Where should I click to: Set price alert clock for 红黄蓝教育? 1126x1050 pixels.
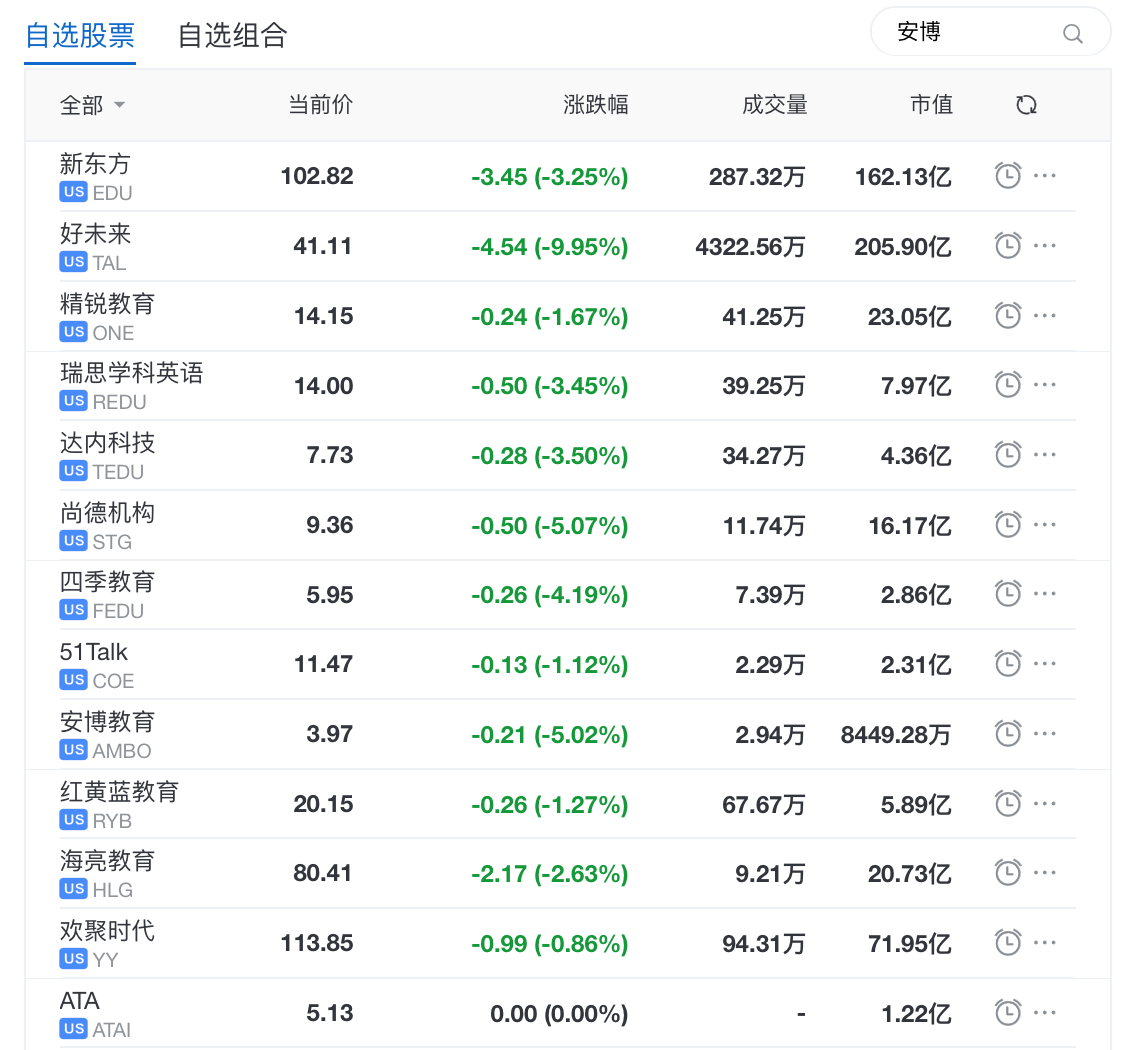pos(1008,804)
